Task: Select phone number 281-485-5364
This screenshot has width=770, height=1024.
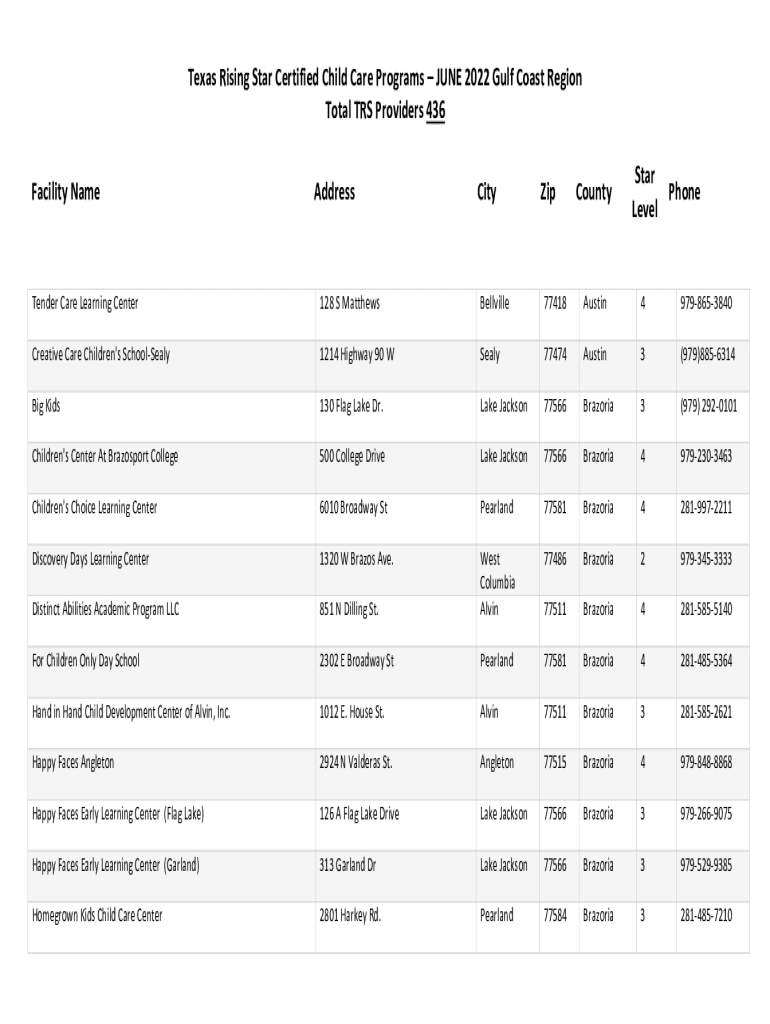Action: pos(706,660)
